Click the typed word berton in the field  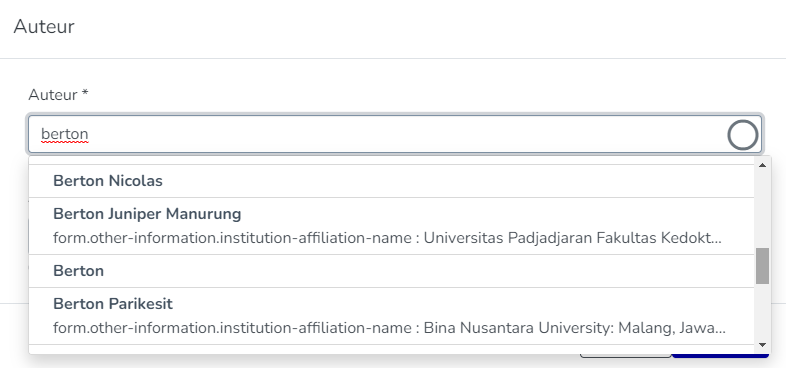click(x=65, y=134)
